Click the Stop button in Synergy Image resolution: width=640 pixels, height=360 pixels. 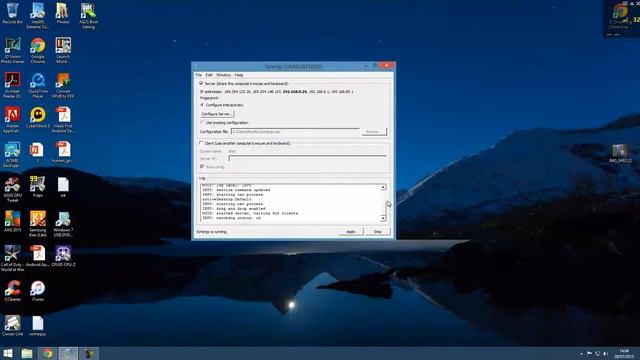point(378,232)
